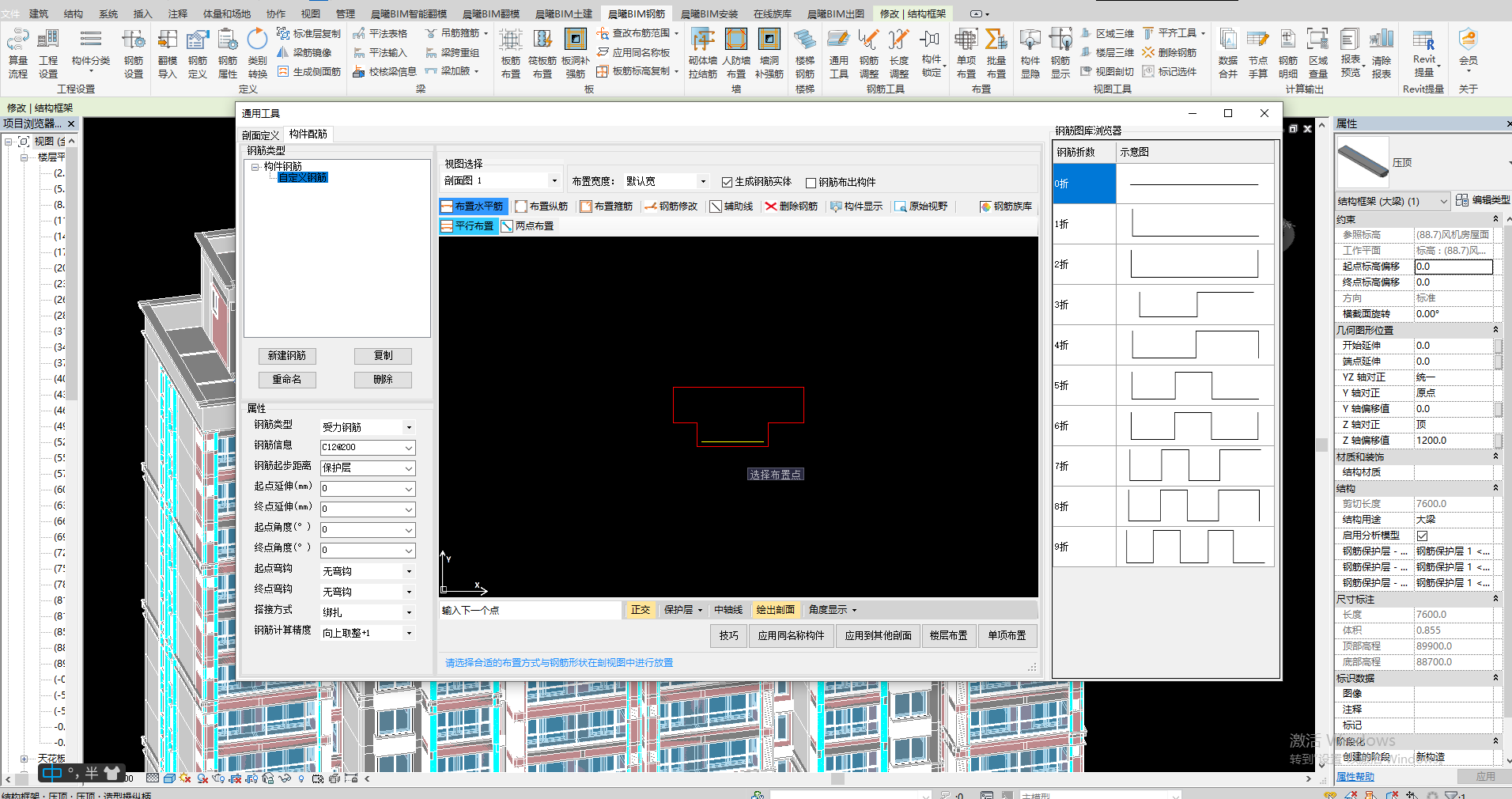The height and width of the screenshot is (799, 1512).
Task: Open the 属性帮助 link
Action: click(x=1355, y=777)
